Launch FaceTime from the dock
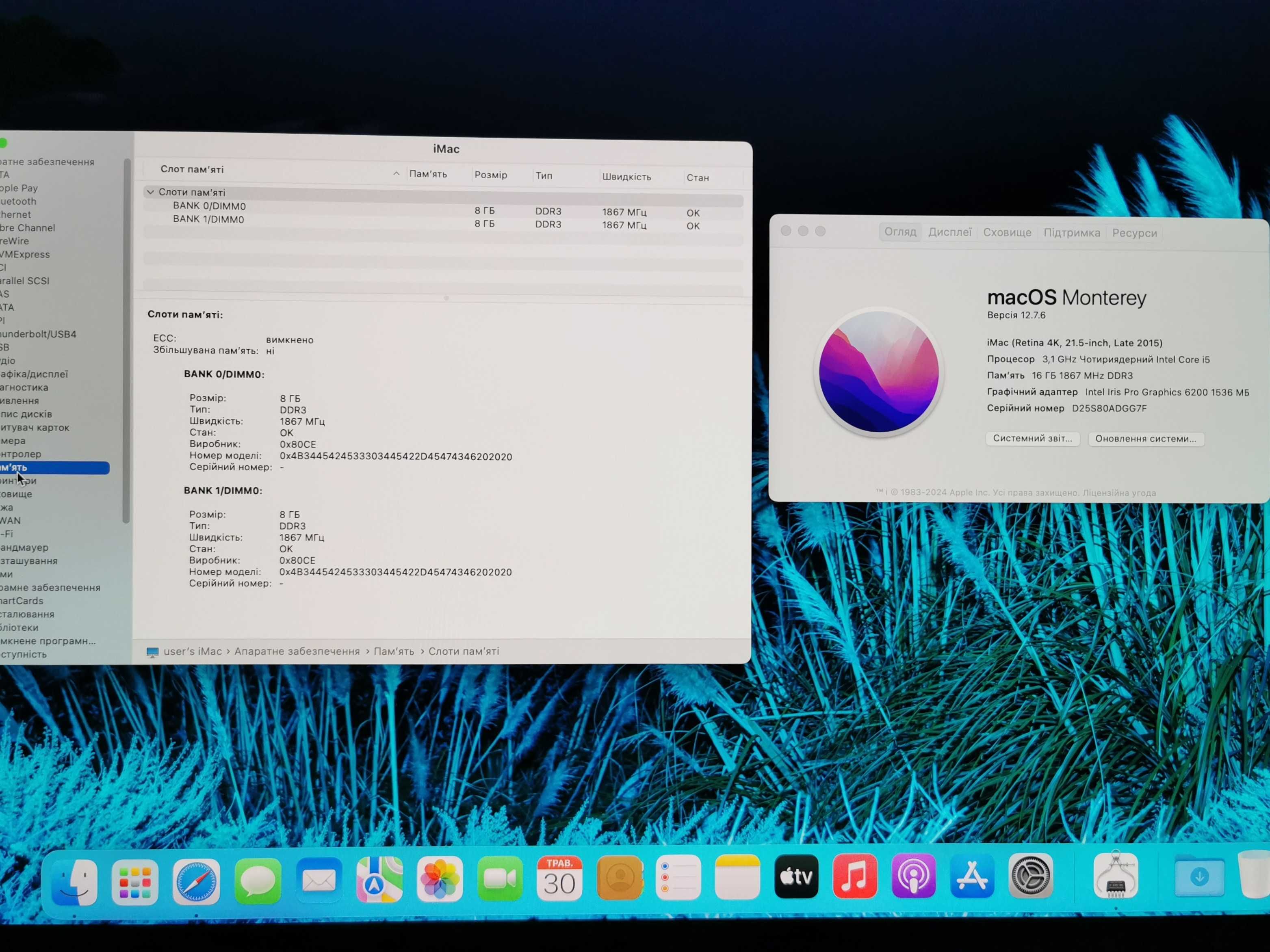This screenshot has width=1270, height=952. tap(499, 878)
